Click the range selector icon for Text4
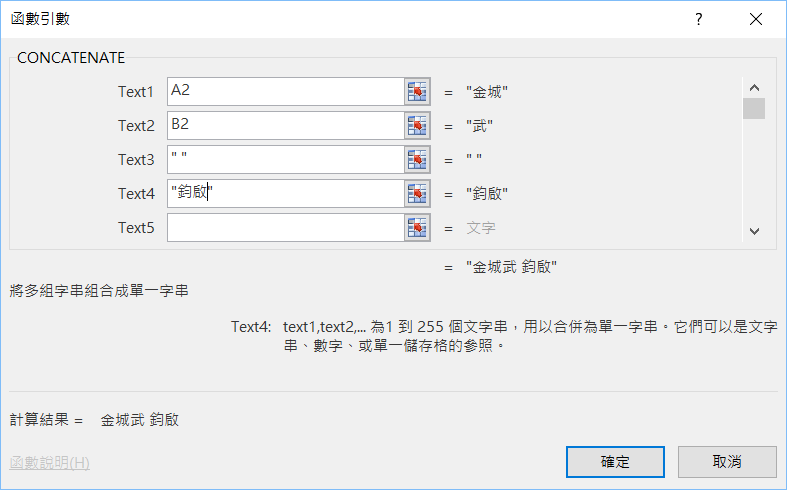The image size is (787, 490). (x=417, y=194)
